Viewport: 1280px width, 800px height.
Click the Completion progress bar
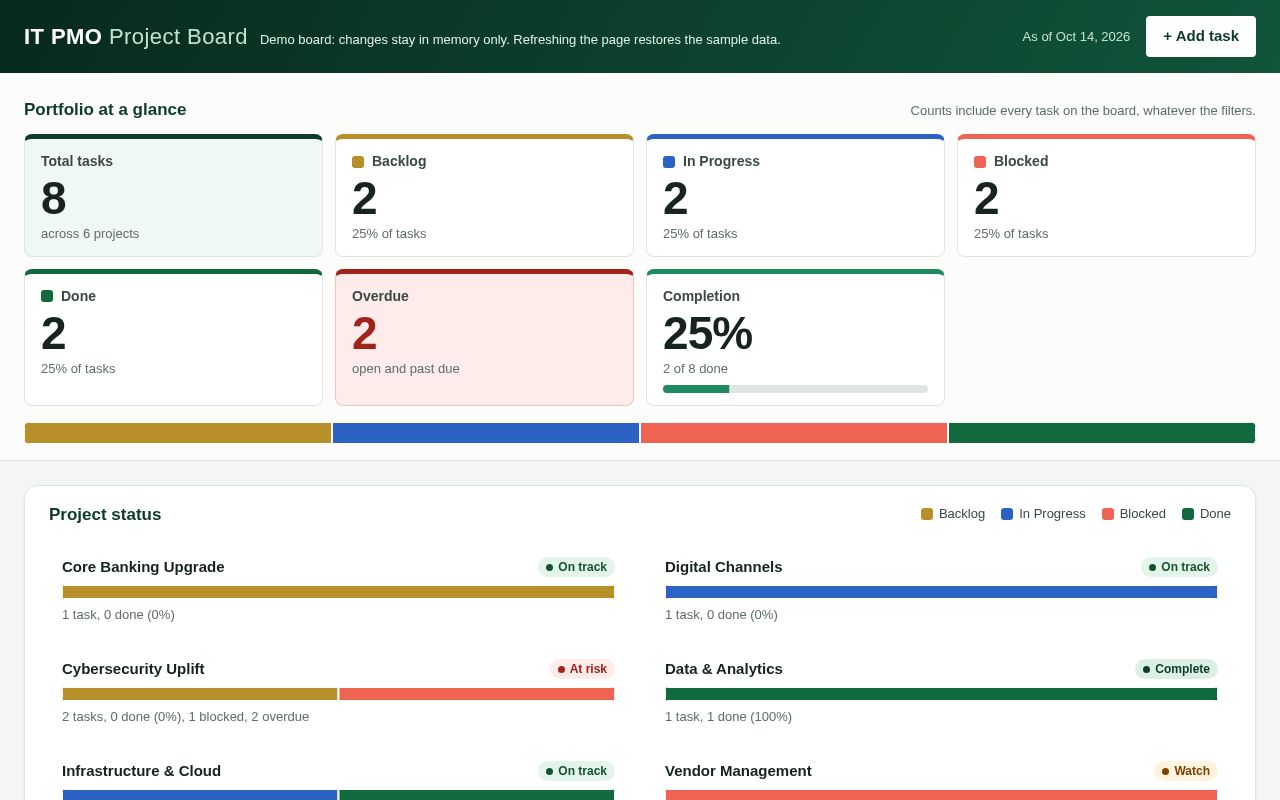pos(795,389)
